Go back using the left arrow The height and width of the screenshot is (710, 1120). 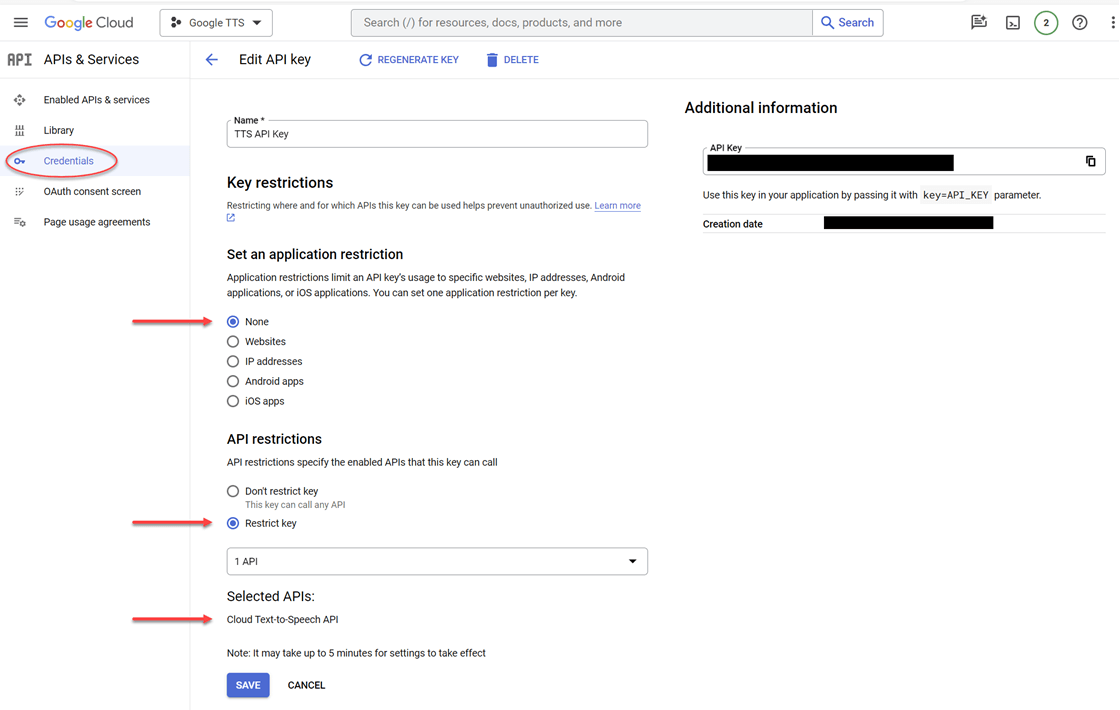point(211,60)
